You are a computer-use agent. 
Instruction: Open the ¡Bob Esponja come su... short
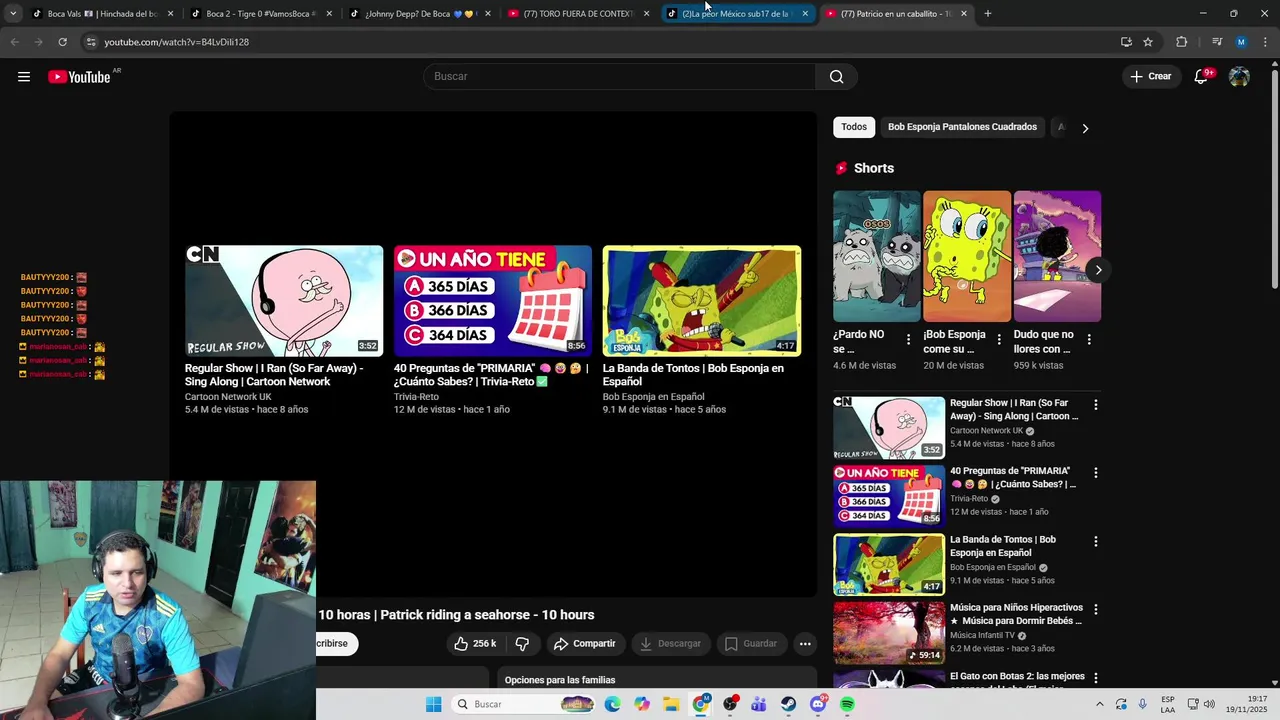point(967,256)
